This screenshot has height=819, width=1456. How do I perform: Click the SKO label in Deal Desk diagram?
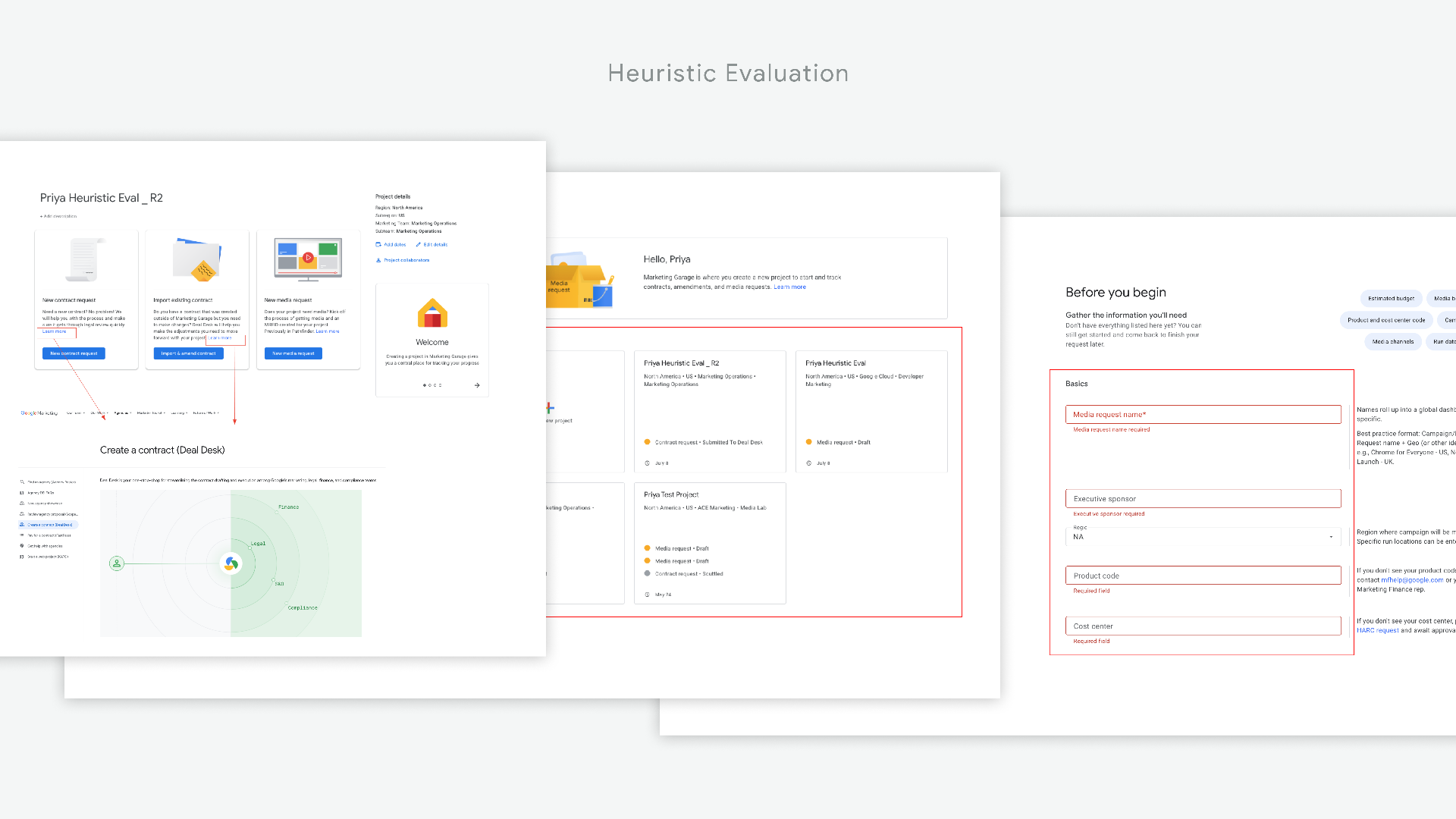click(279, 584)
